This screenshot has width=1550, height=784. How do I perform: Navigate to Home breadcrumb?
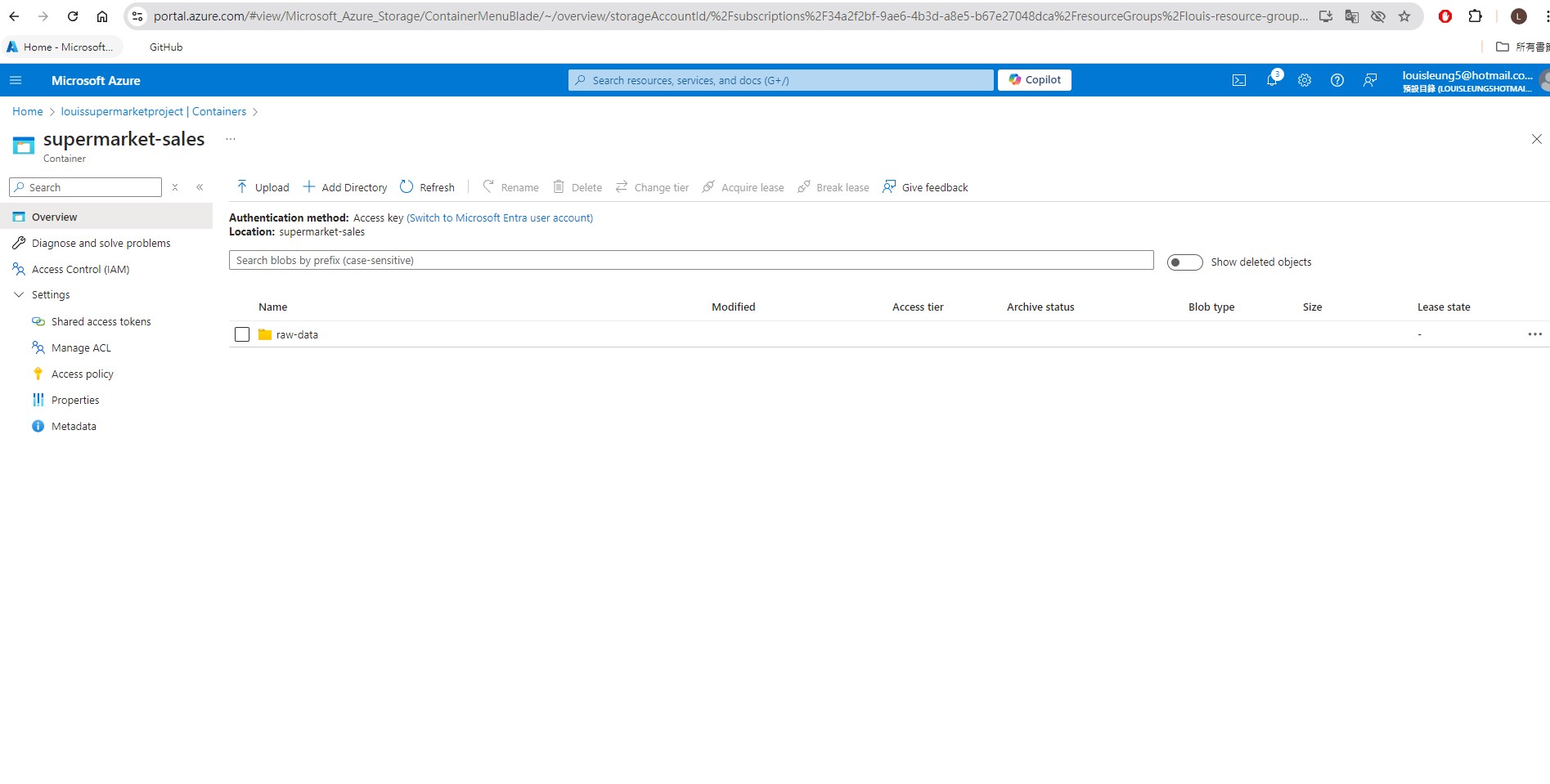pos(27,111)
